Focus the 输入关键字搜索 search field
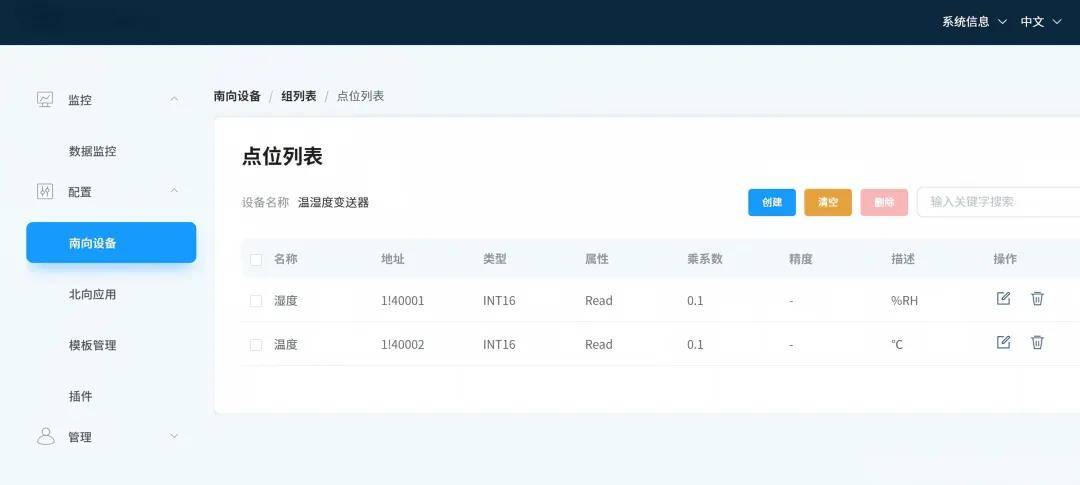 coord(999,202)
